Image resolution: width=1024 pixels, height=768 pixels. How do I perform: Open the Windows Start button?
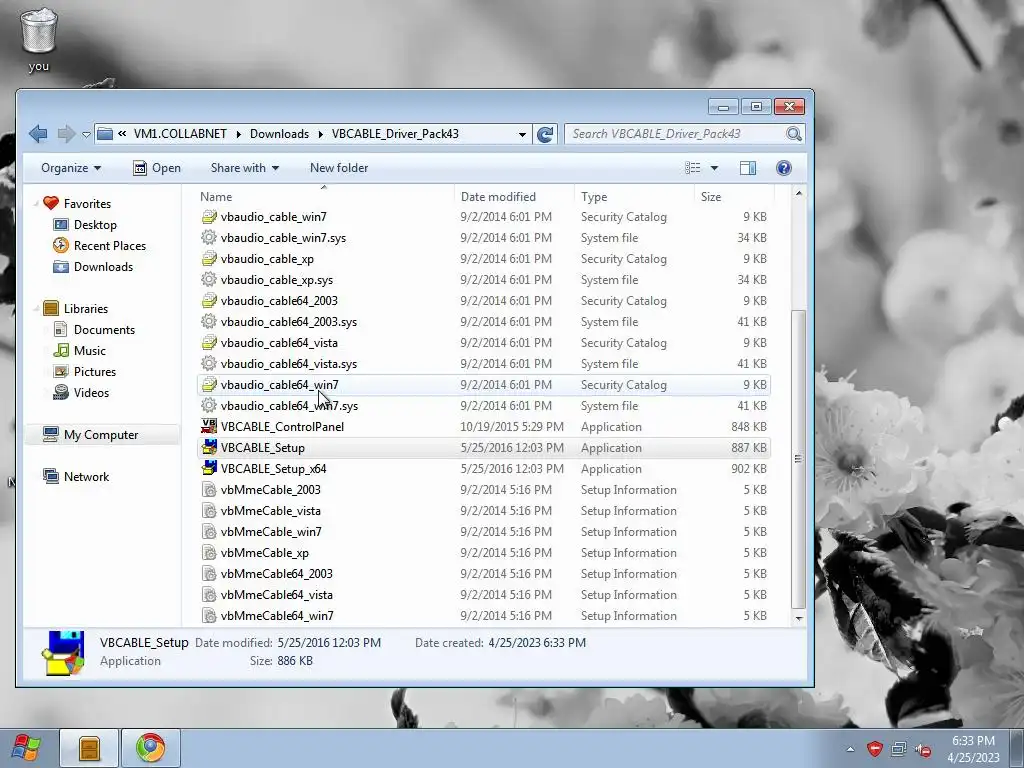pos(26,748)
